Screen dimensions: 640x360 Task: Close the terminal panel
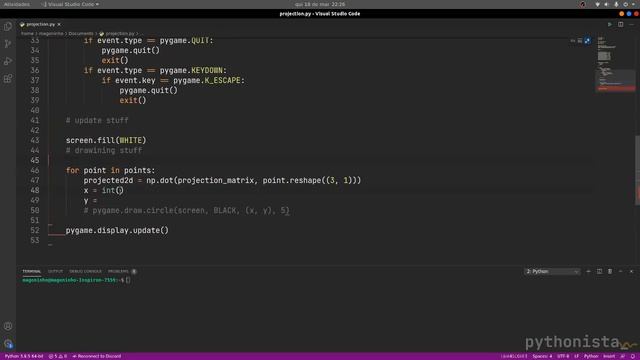click(x=631, y=271)
